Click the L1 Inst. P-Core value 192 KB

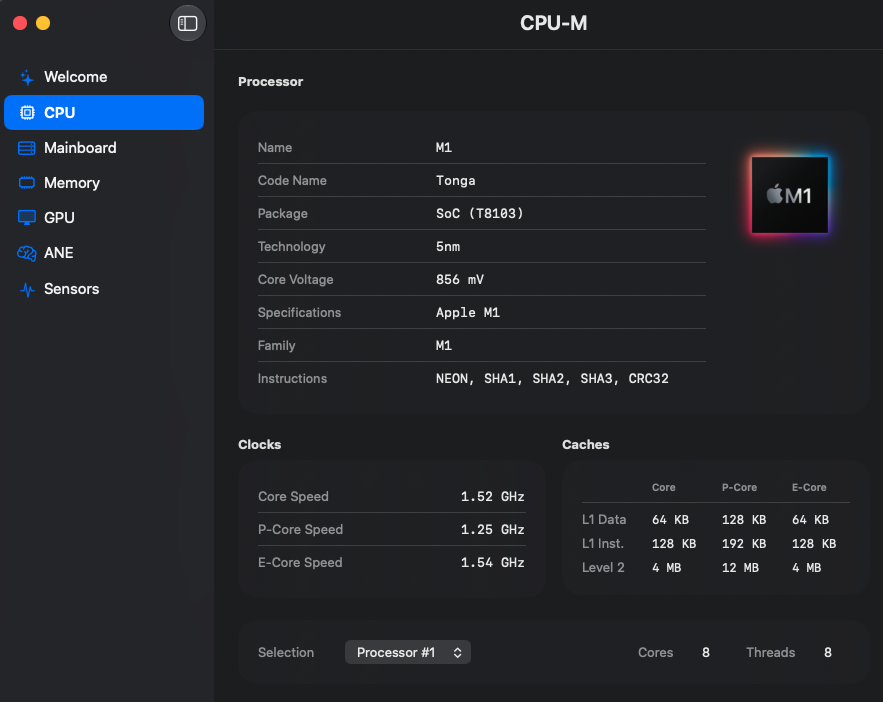click(744, 544)
